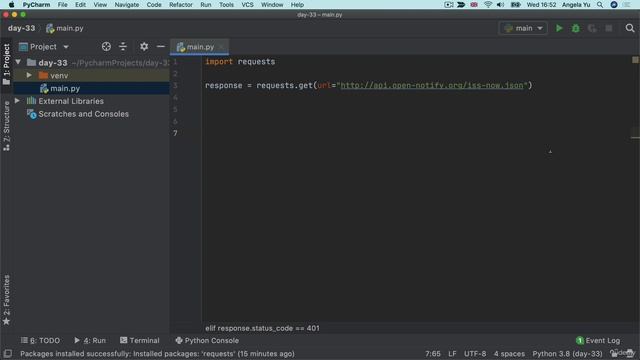
Task: Open the Code menu
Action: (154, 4)
